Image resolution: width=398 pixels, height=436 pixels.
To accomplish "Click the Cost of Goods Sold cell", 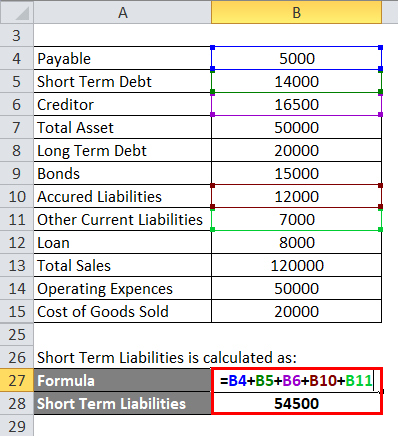I will (x=122, y=311).
